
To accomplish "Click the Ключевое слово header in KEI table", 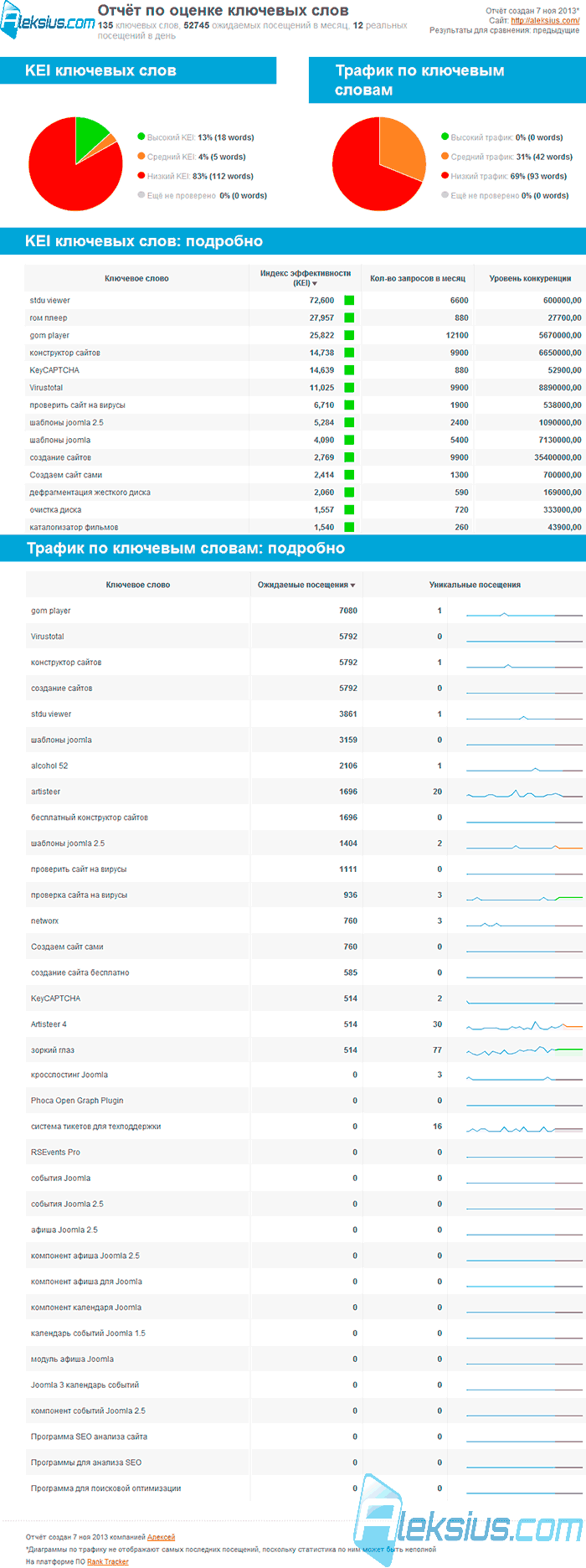I will tap(136, 278).
